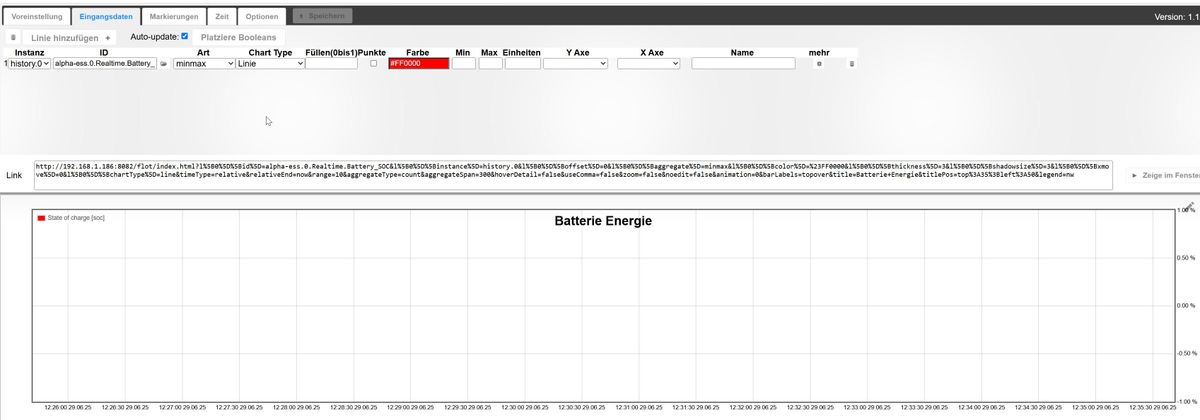1200x420 pixels.
Task: Click the Füllen(0bis1) input field
Action: tap(332, 63)
